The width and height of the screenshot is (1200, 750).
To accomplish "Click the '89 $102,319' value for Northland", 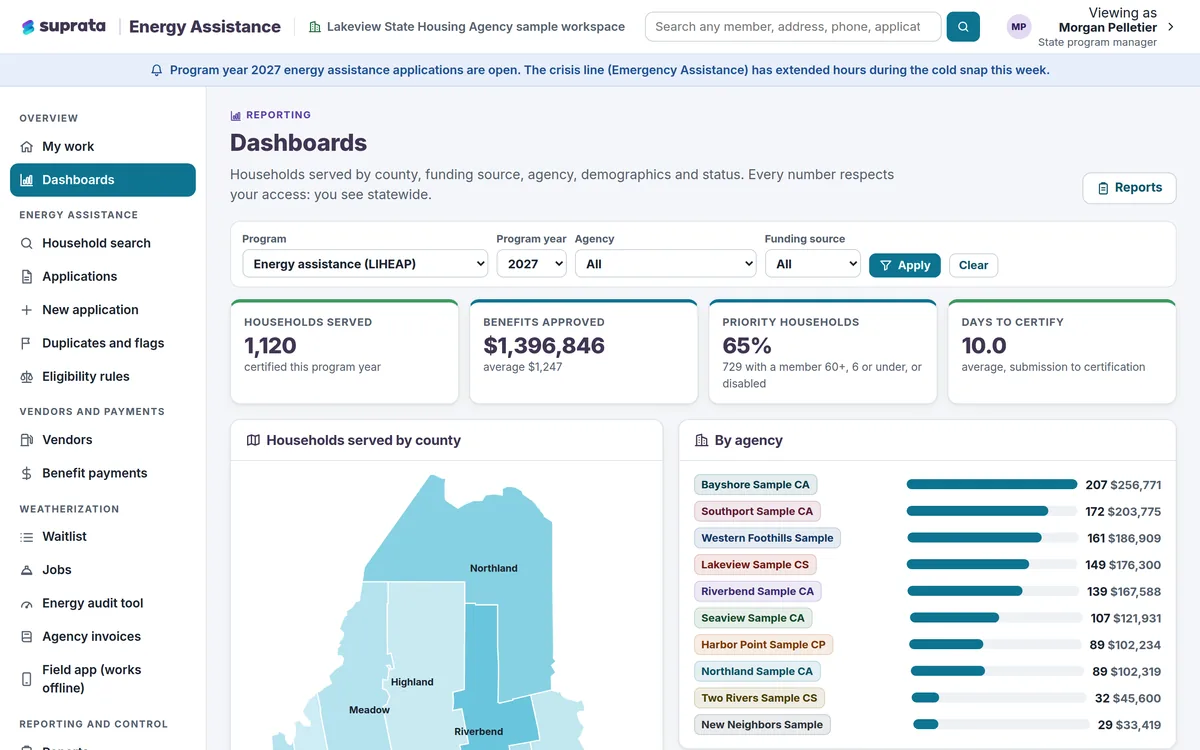I will 1126,672.
